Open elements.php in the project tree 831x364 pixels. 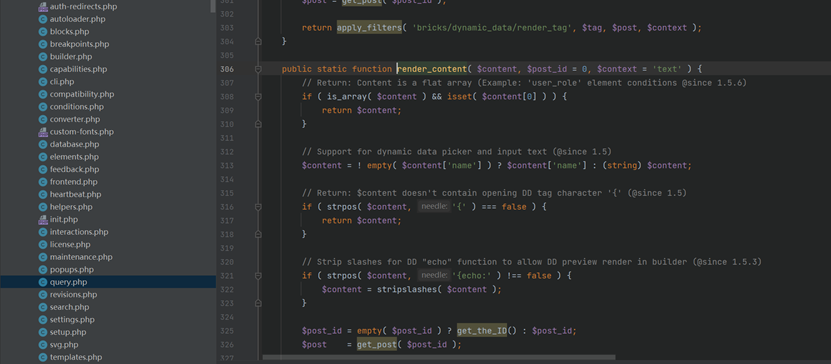[74, 157]
